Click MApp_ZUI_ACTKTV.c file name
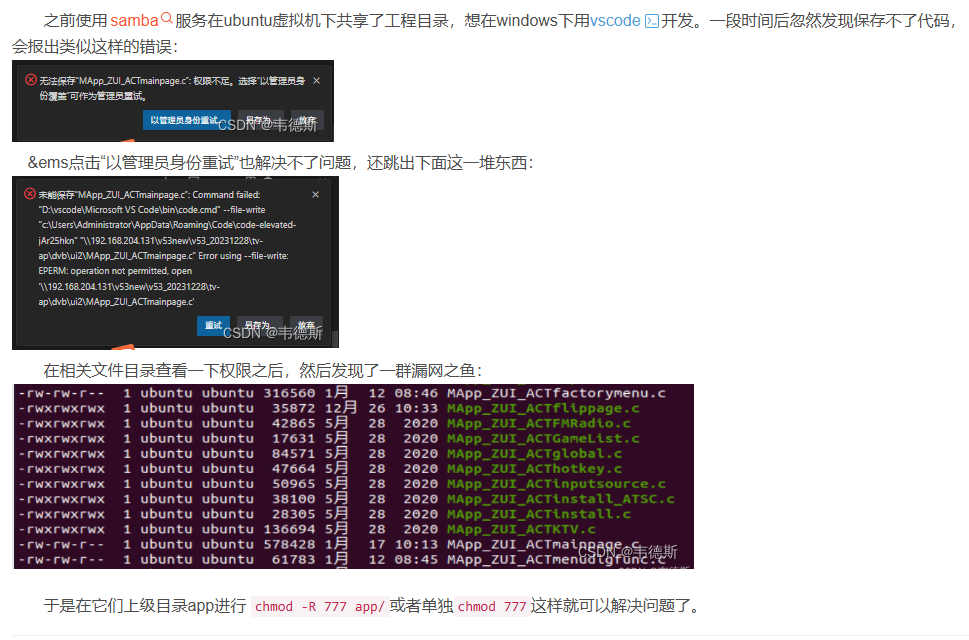Viewport: 969px width, 640px height. coord(521,529)
